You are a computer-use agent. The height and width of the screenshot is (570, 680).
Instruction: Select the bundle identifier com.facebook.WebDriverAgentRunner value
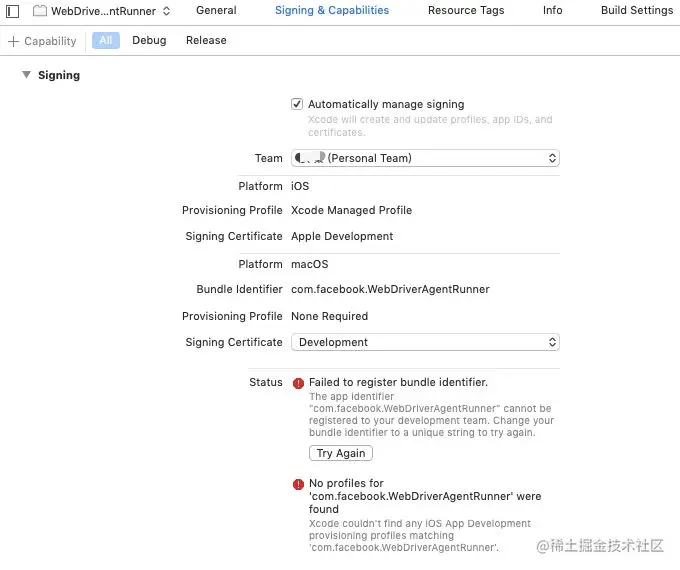pyautogui.click(x=390, y=289)
